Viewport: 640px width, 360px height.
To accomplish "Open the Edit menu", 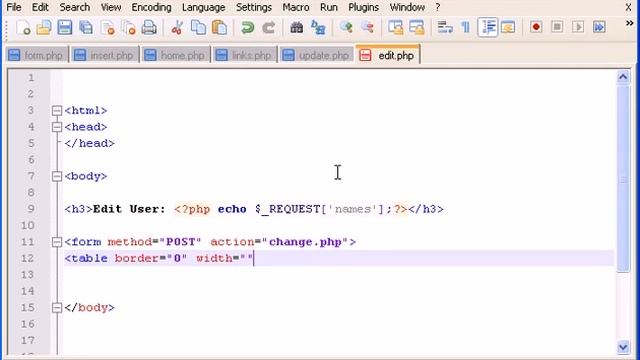I will pyautogui.click(x=40, y=7).
